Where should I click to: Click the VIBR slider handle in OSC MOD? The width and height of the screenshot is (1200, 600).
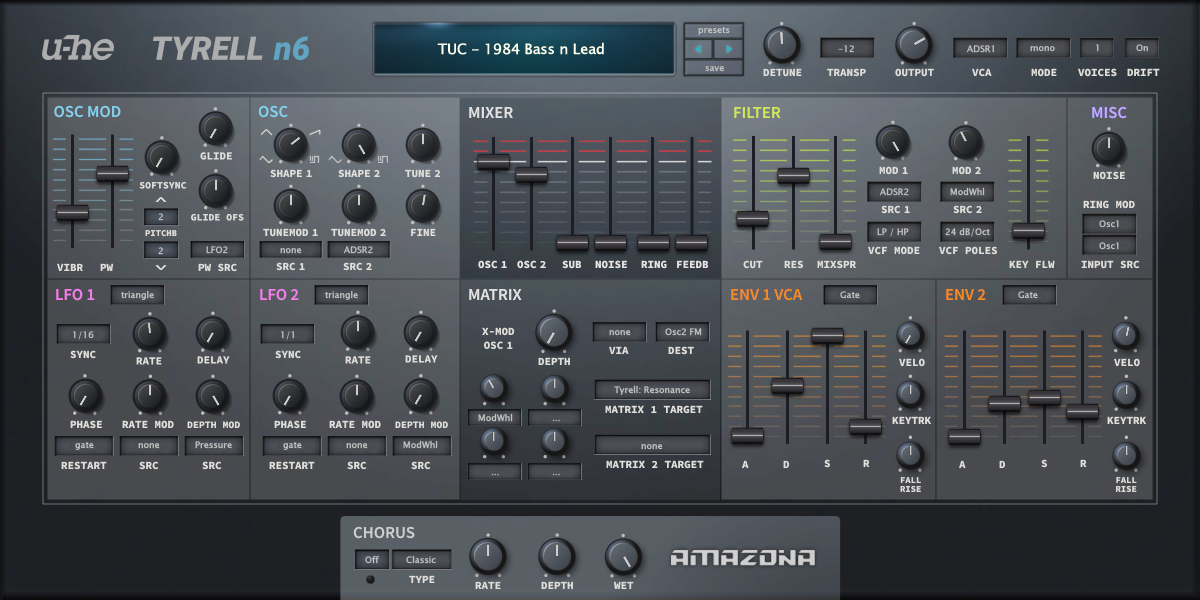pyautogui.click(x=72, y=213)
